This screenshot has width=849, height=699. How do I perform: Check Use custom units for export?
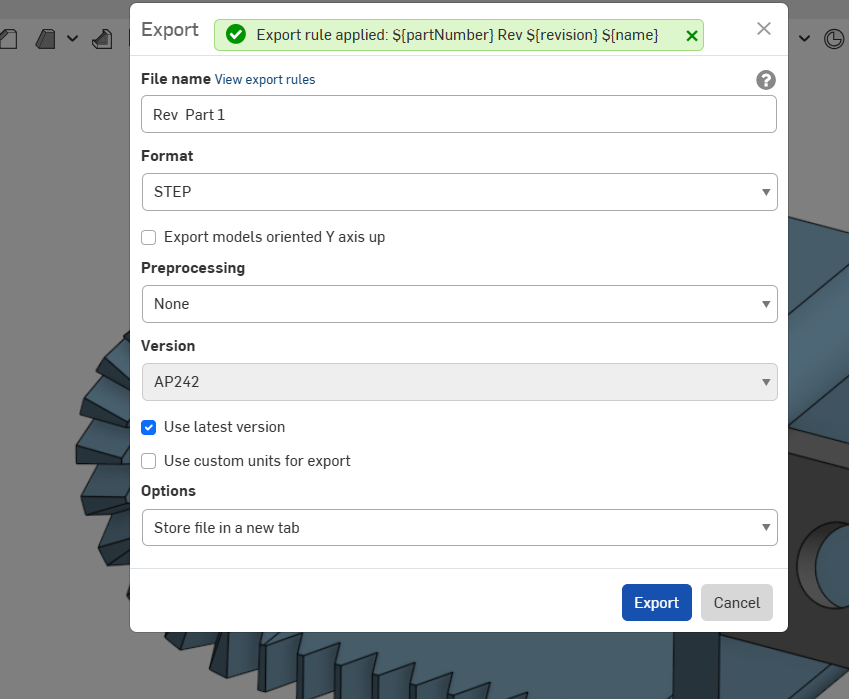tap(149, 461)
